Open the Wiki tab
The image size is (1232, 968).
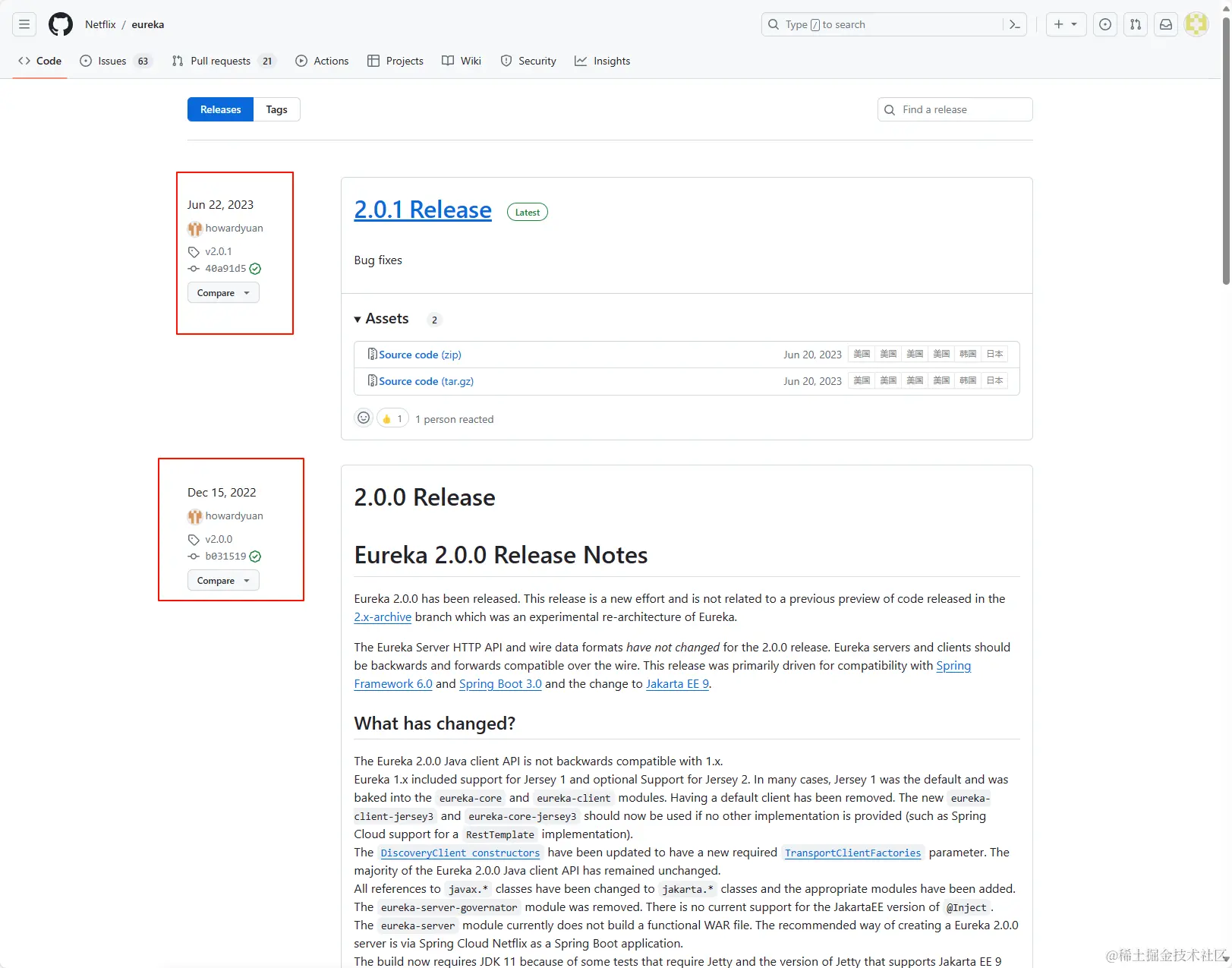462,61
